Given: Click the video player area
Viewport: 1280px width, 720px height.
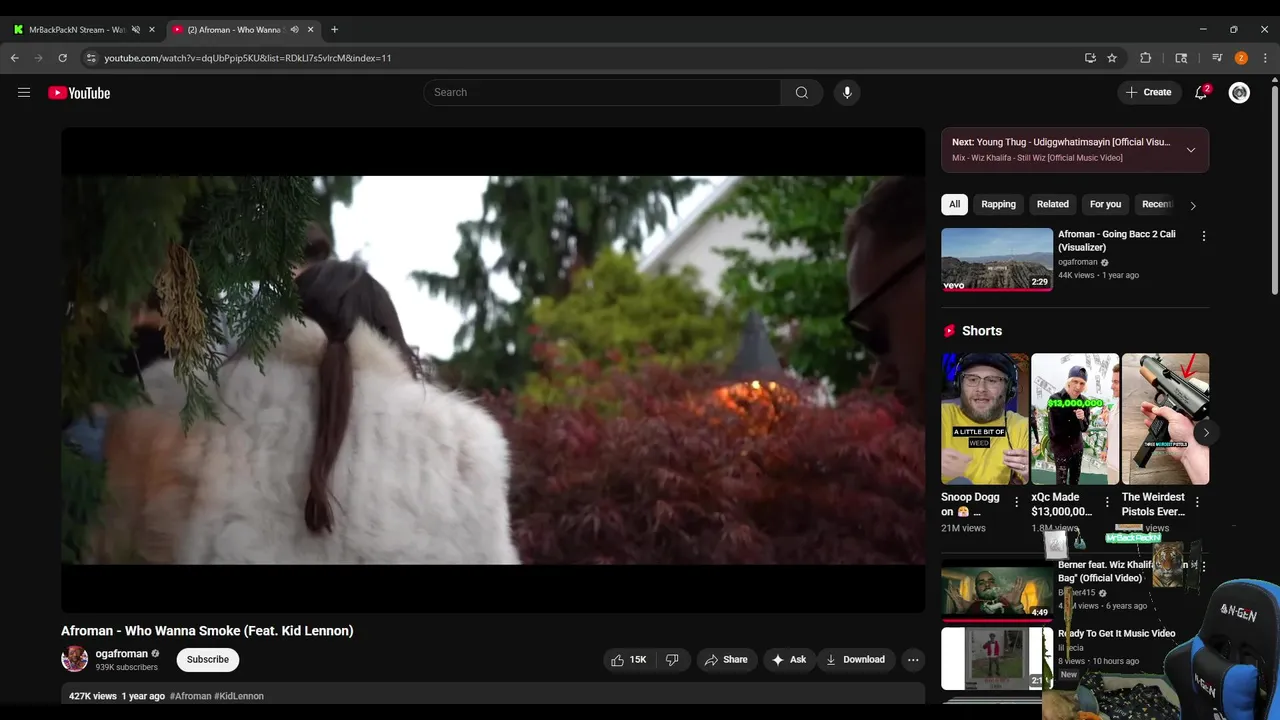Looking at the screenshot, I should pos(493,370).
